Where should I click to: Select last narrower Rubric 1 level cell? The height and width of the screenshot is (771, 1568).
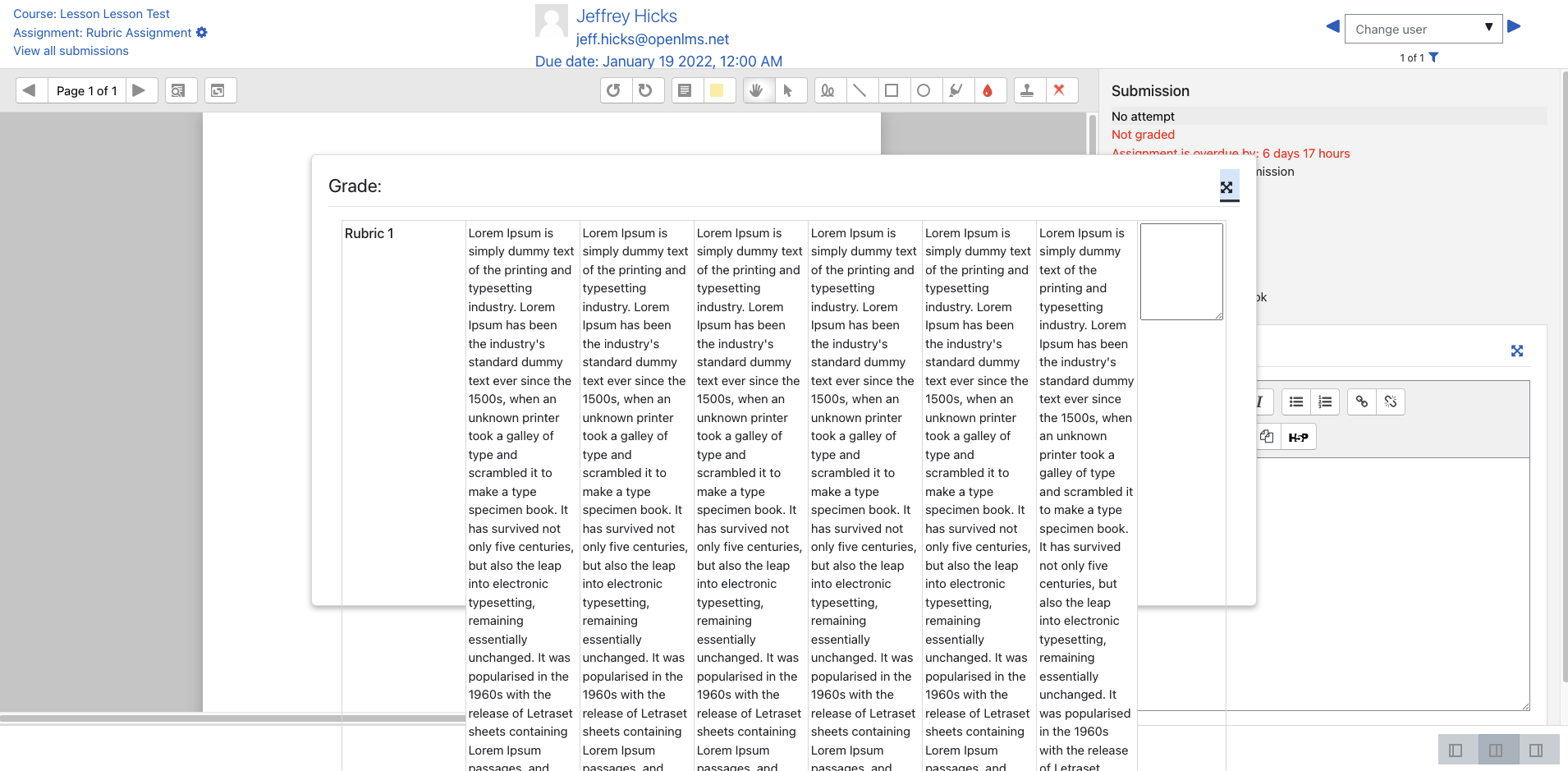[x=1087, y=495]
